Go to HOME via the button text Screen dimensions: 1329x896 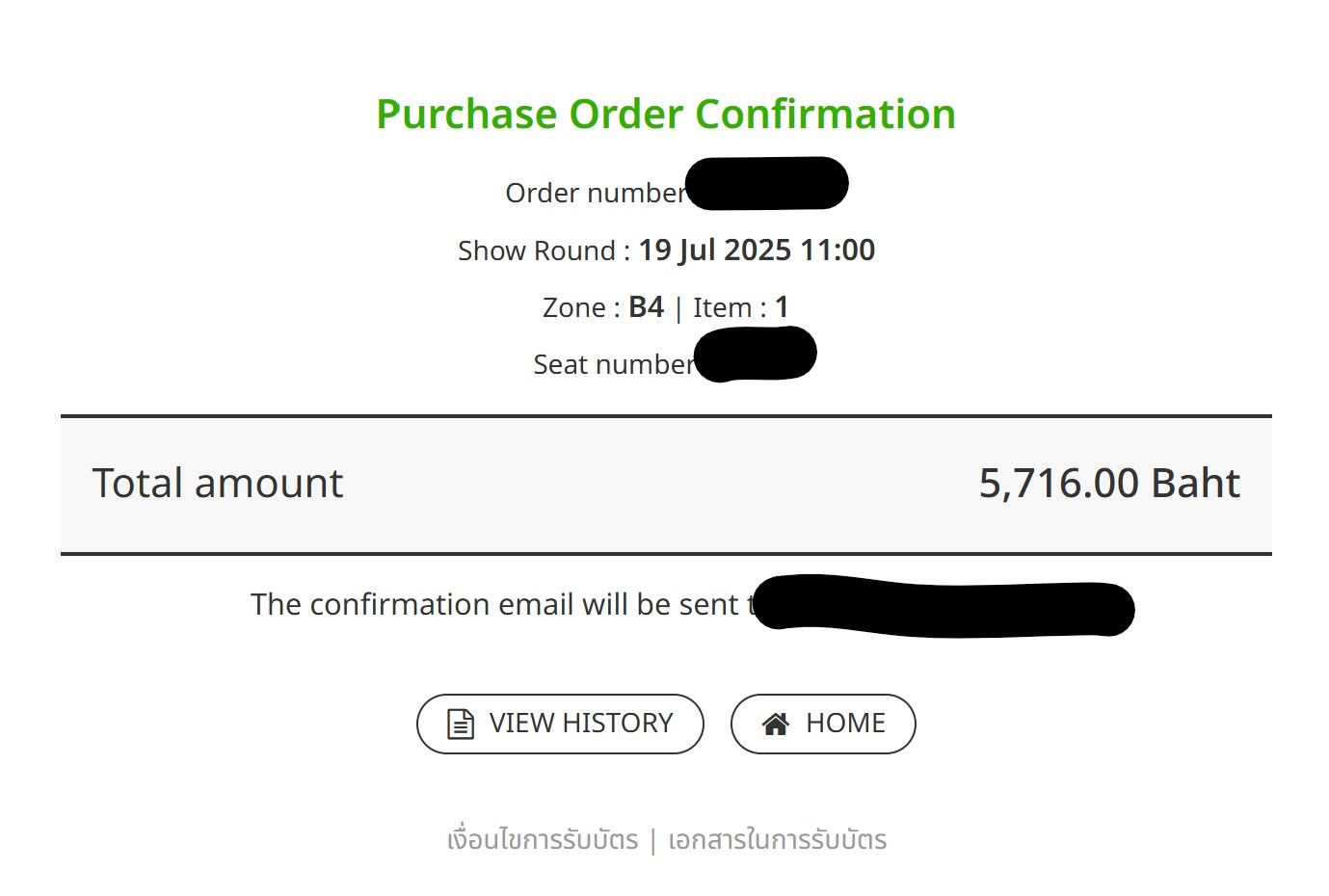[845, 723]
